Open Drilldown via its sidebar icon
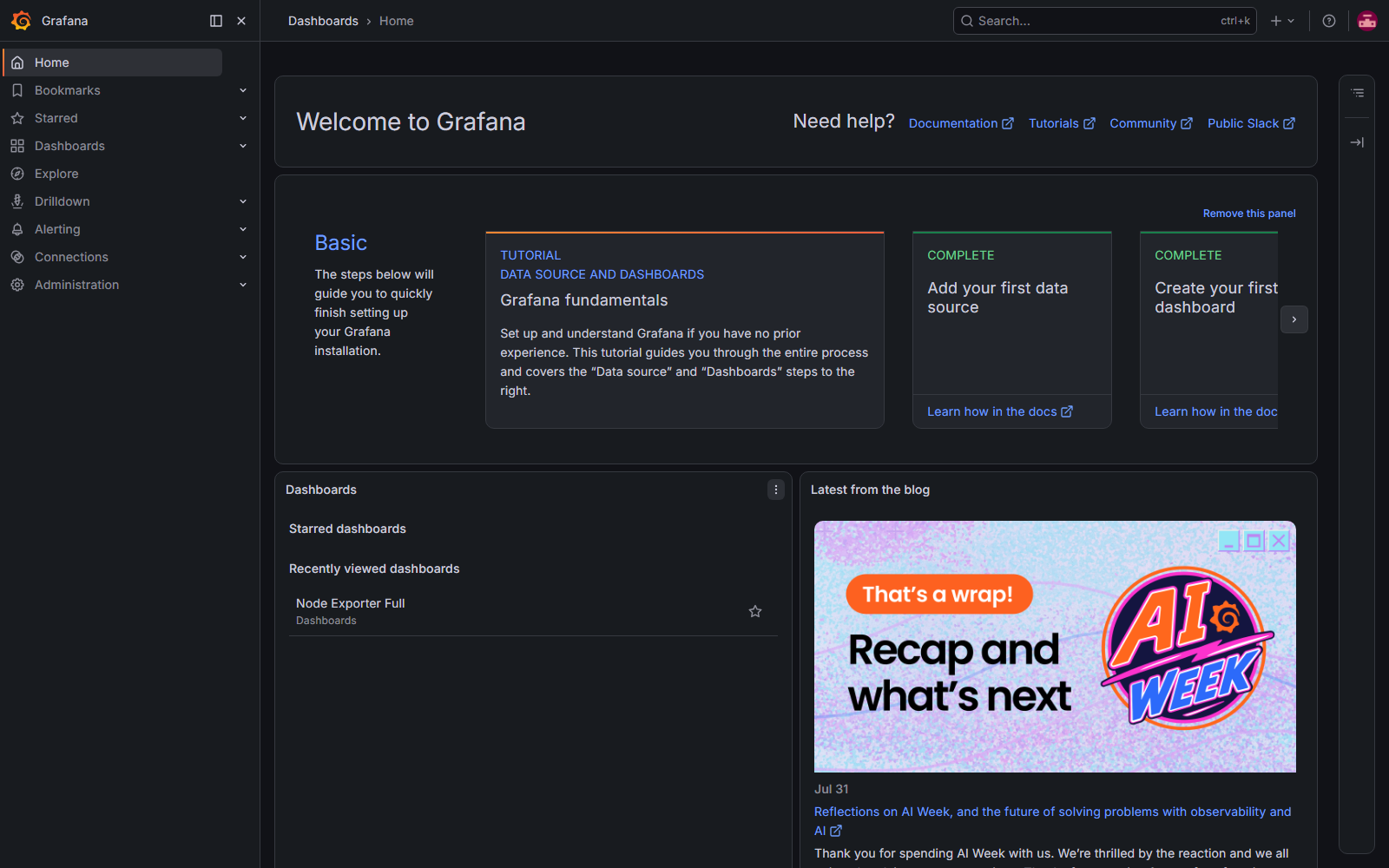 click(17, 201)
